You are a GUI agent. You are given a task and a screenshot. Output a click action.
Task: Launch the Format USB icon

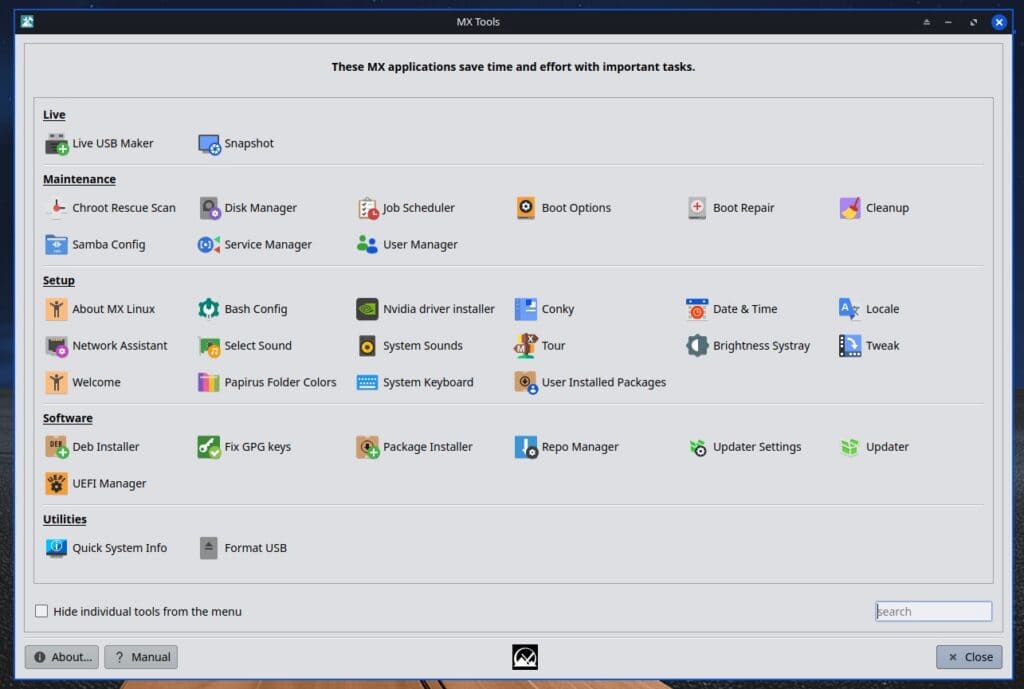click(x=209, y=548)
